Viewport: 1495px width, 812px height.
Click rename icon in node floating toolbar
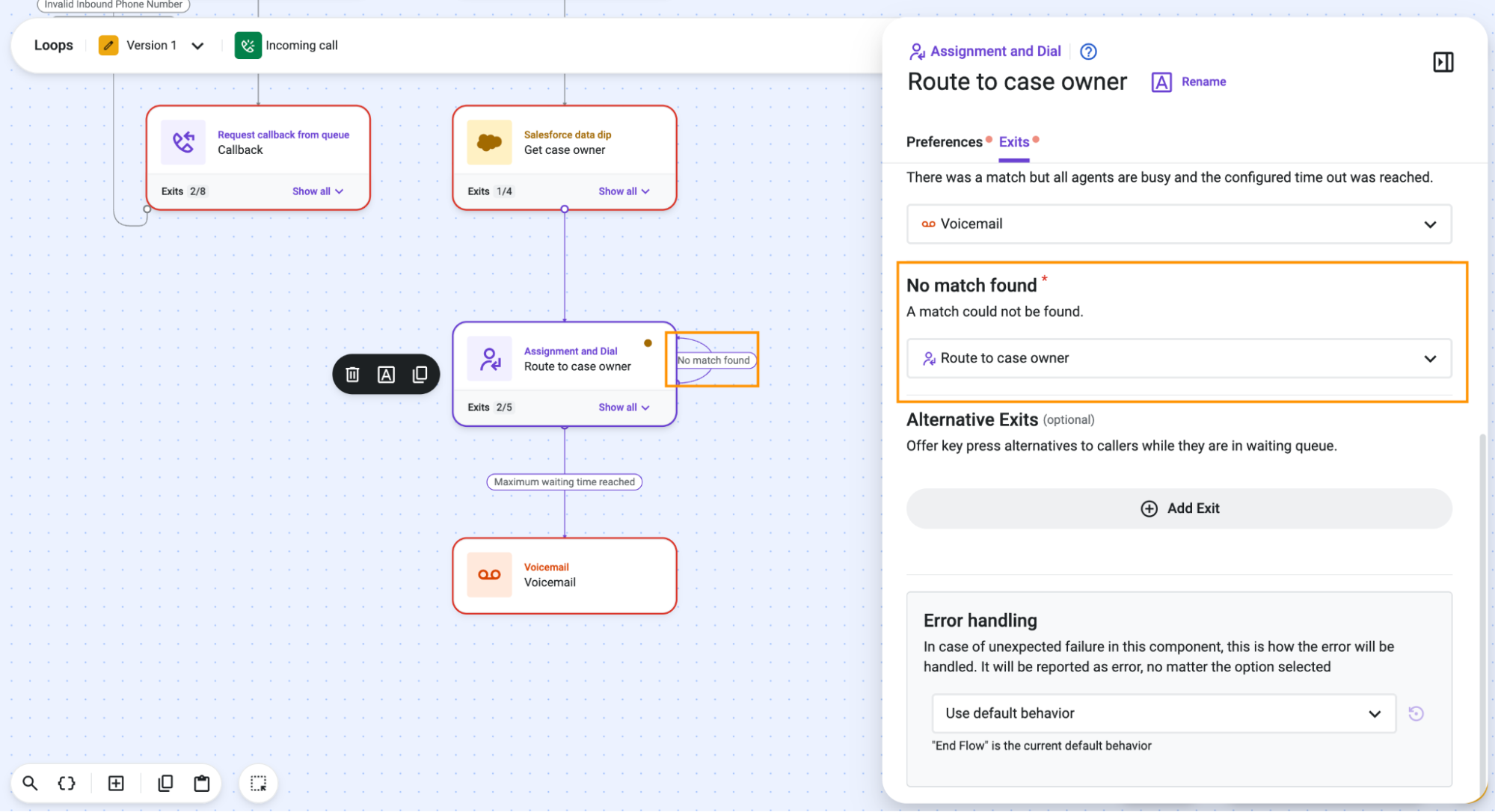pos(386,374)
